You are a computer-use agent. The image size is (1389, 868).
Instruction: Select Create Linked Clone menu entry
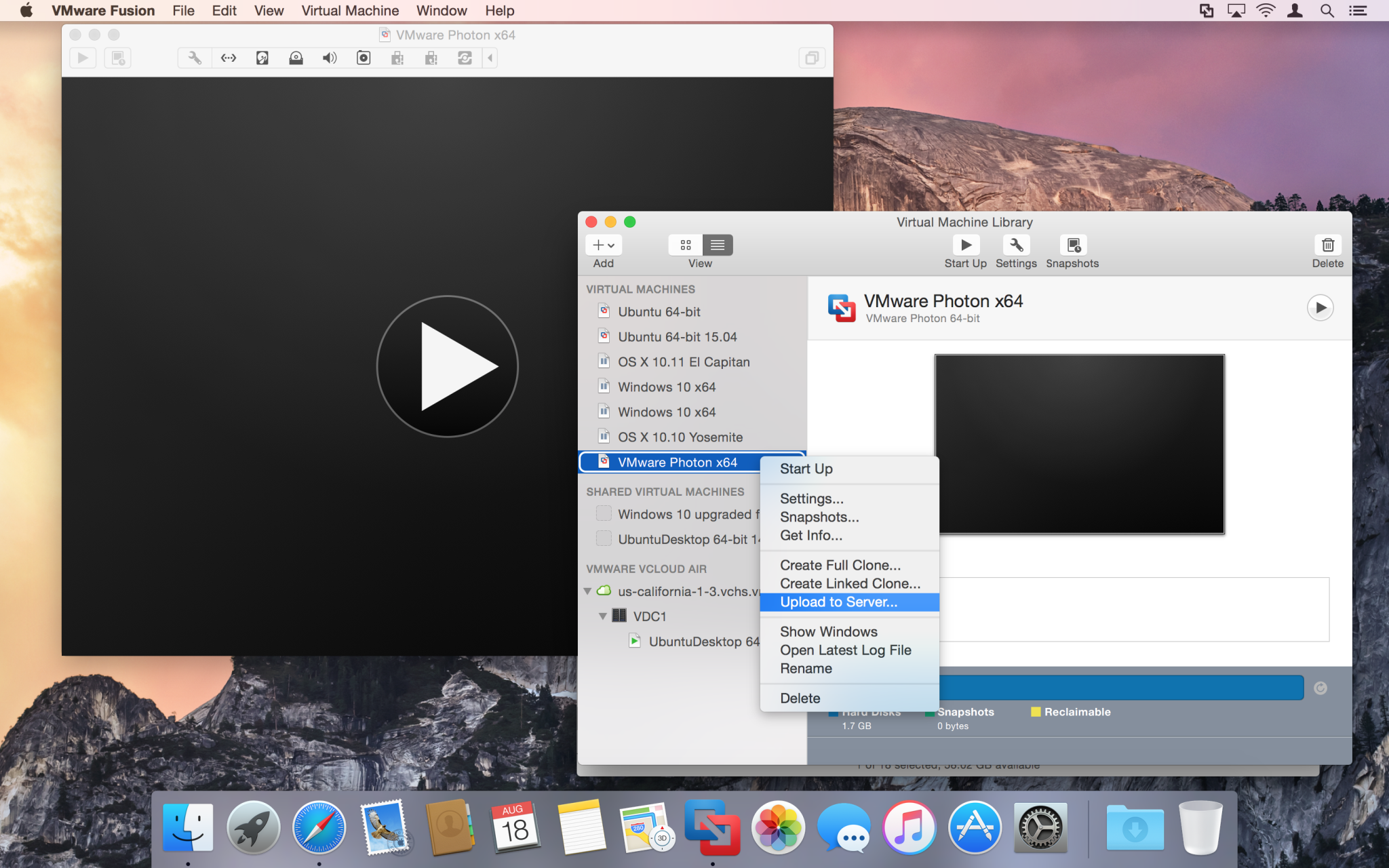(x=850, y=584)
